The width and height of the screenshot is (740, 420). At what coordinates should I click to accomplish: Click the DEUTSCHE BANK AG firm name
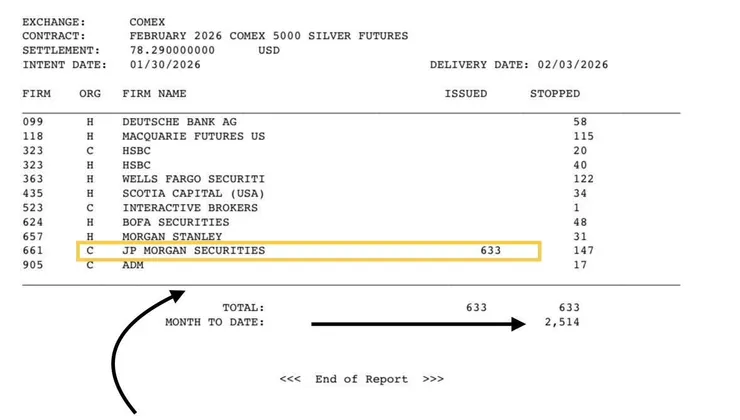tap(172, 121)
